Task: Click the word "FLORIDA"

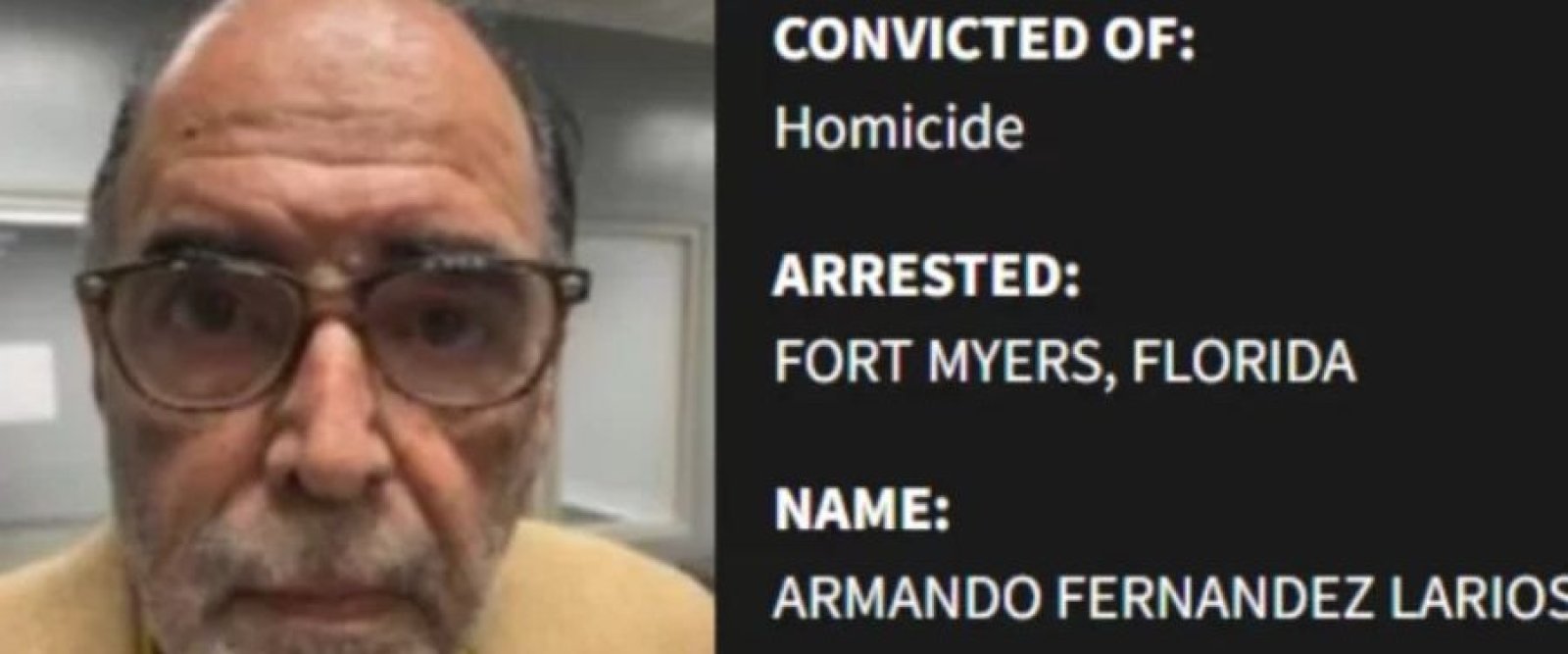Action: pyautogui.click(x=1244, y=363)
